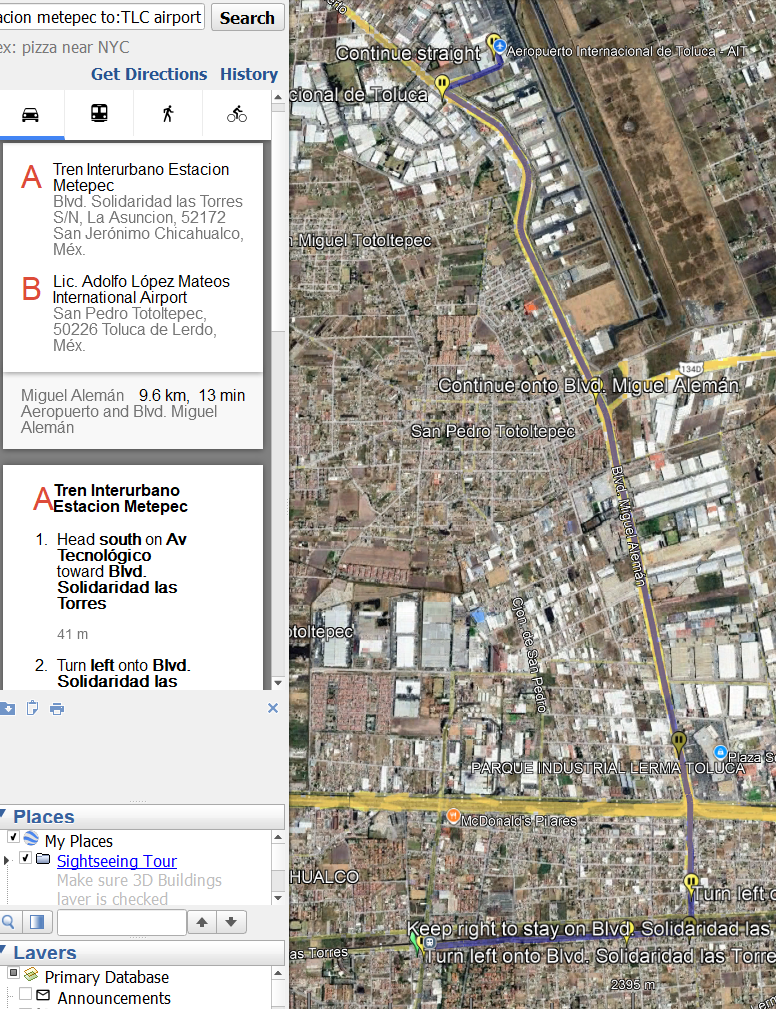This screenshot has height=1009, width=776.
Task: Copy directions to clipboard icon
Action: click(32, 708)
